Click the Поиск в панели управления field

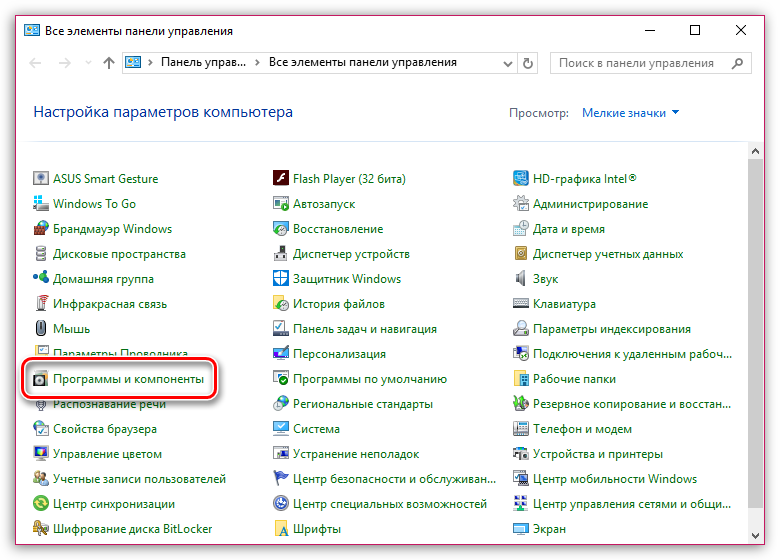[638, 63]
